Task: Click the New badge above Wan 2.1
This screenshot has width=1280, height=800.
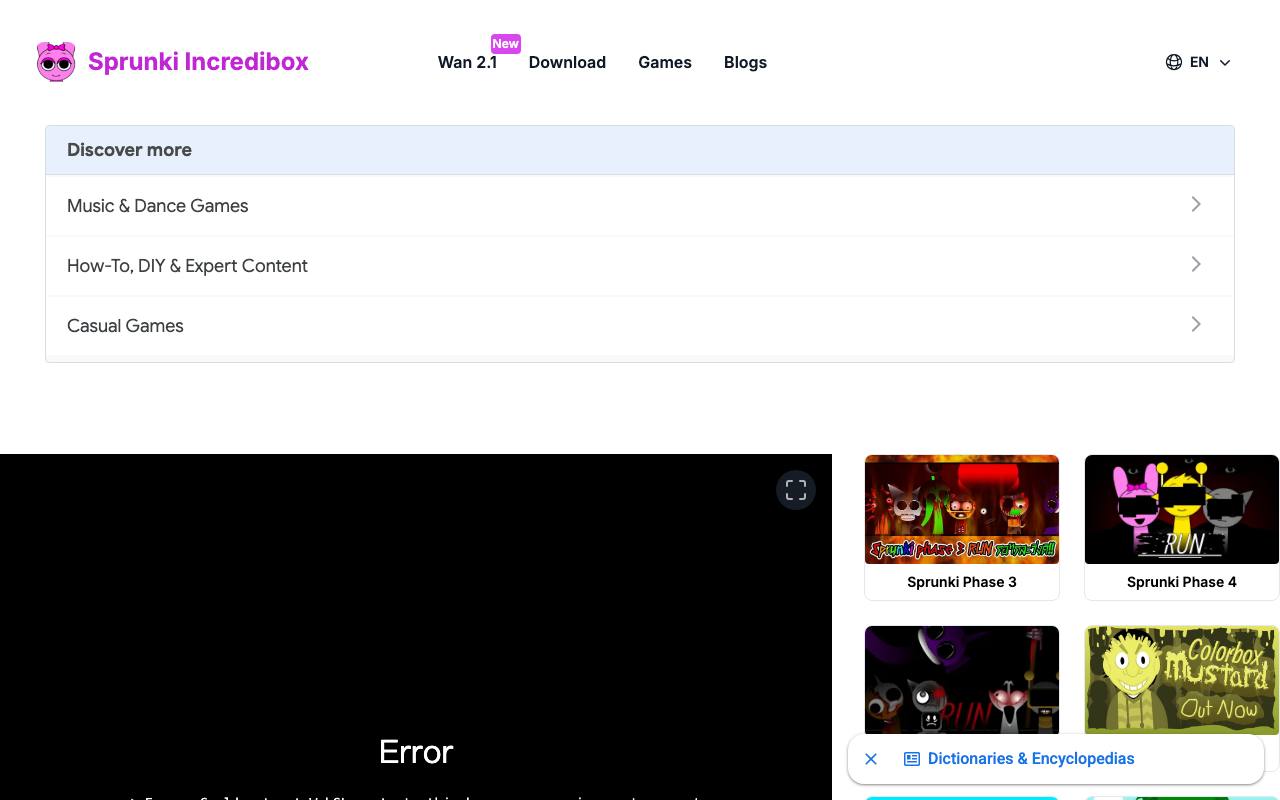Action: (505, 43)
